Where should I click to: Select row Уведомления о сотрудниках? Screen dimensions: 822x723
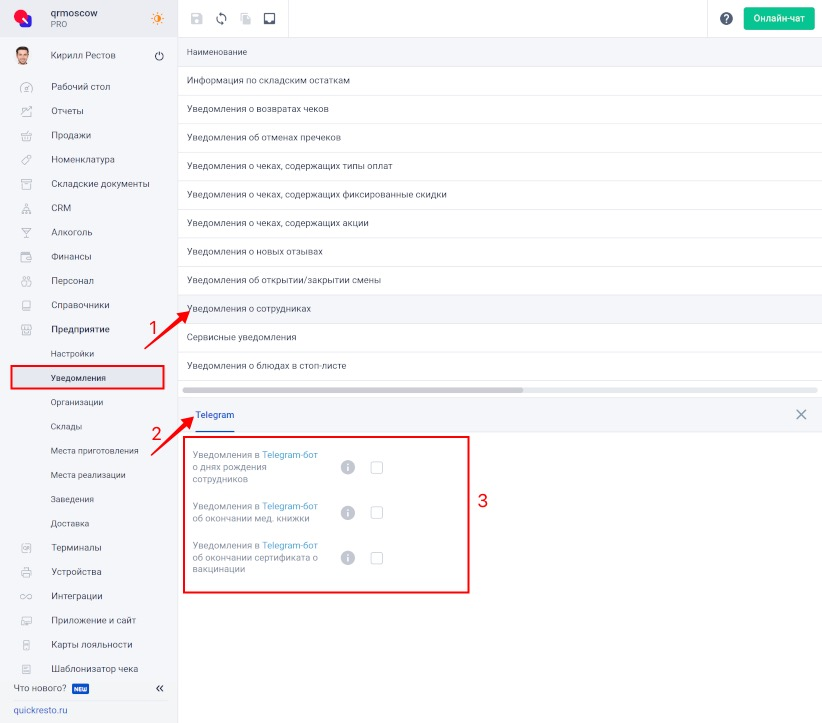click(500, 309)
